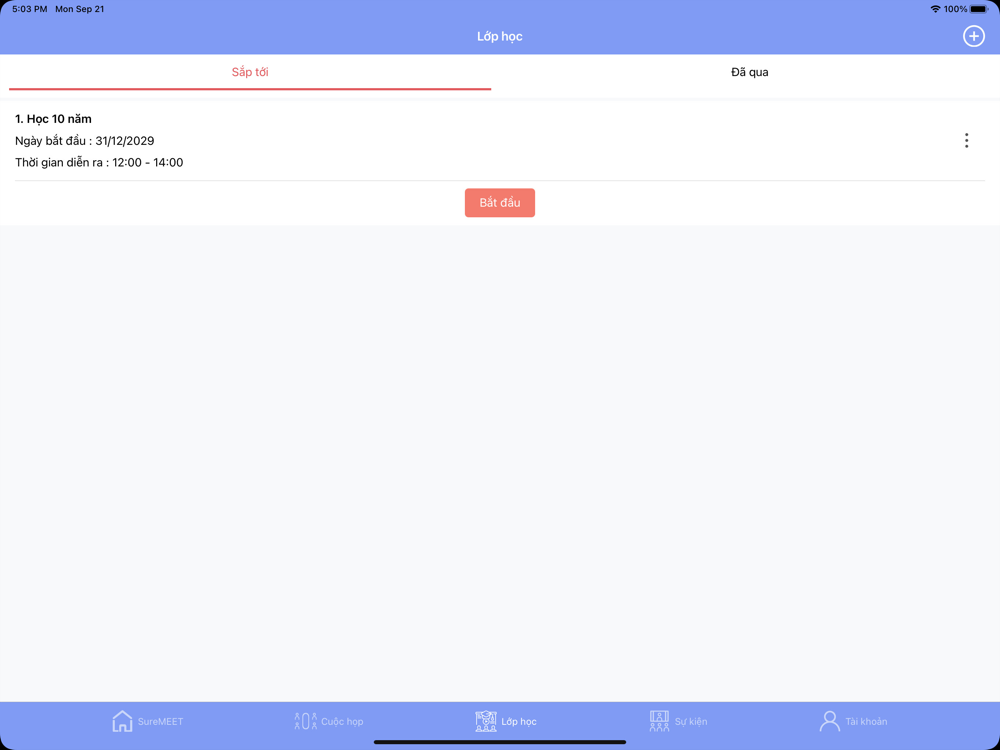Open the Tài khoản account person icon
1000x750 pixels.
(830, 721)
